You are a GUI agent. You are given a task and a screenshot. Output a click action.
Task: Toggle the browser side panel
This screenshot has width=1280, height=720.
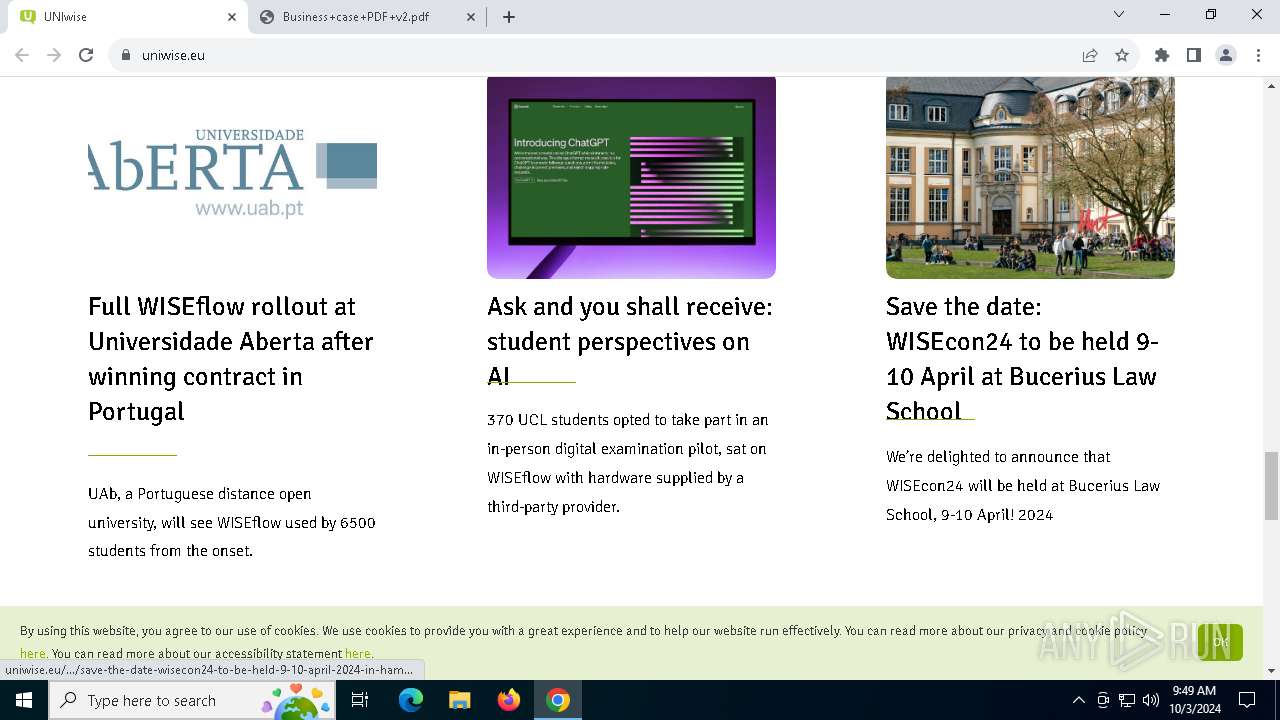(x=1194, y=55)
